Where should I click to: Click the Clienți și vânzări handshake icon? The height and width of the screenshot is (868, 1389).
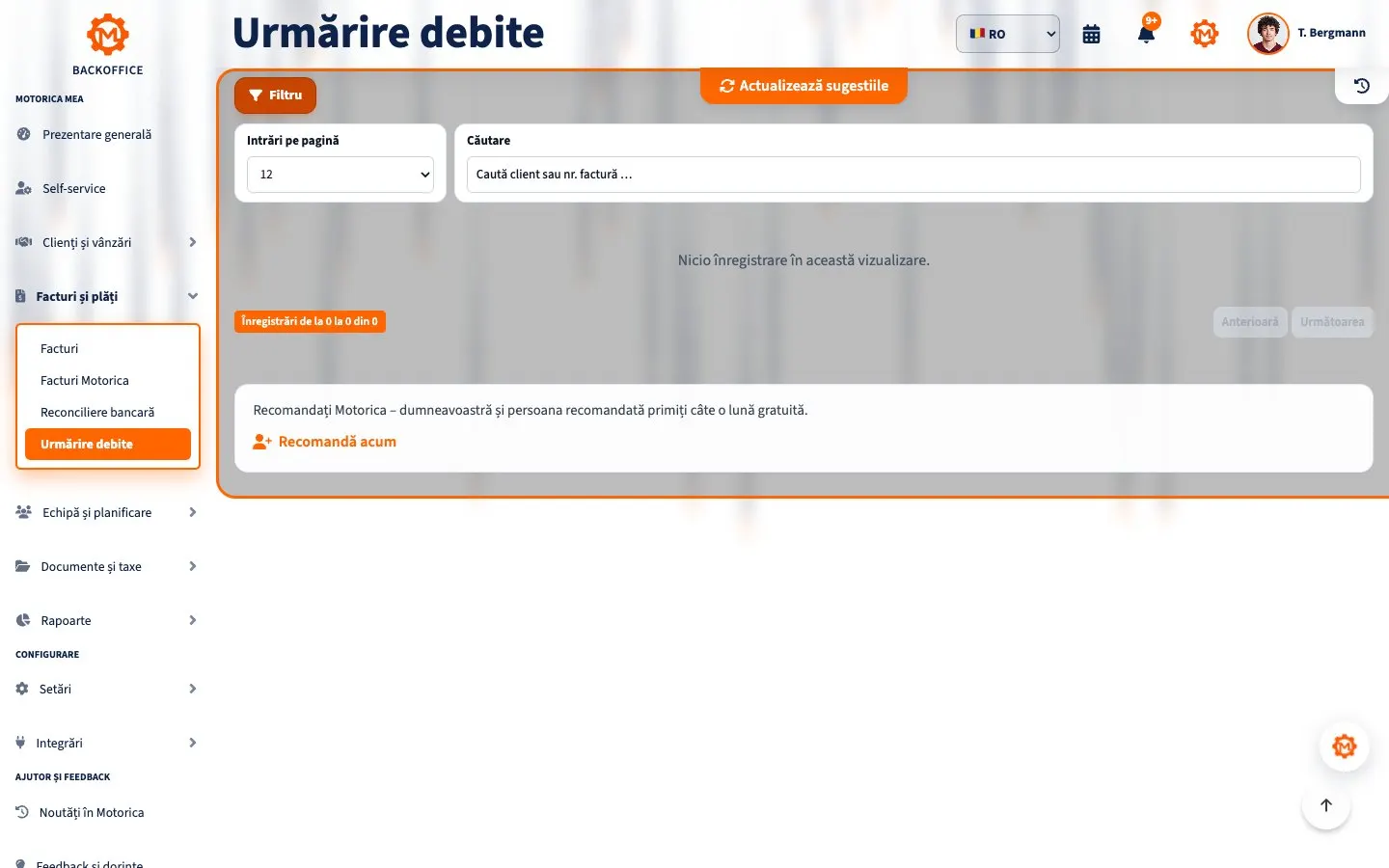coord(23,243)
